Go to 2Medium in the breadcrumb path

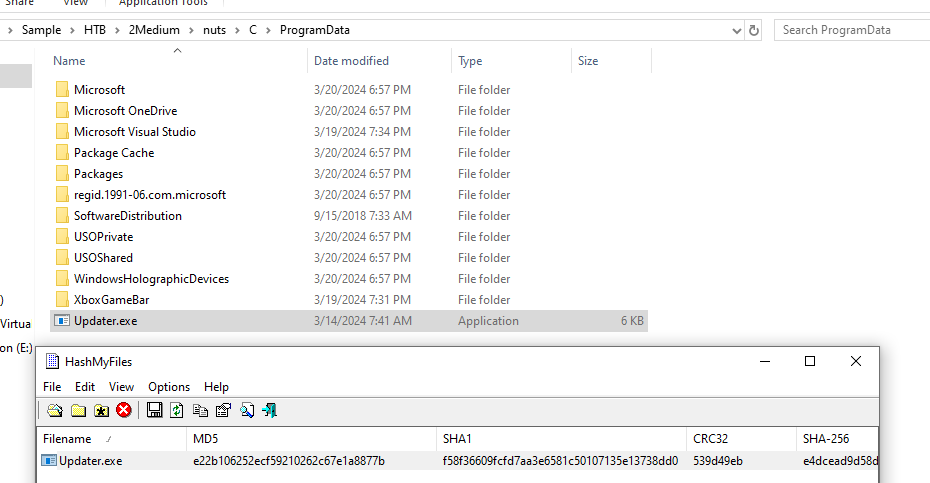pos(154,30)
